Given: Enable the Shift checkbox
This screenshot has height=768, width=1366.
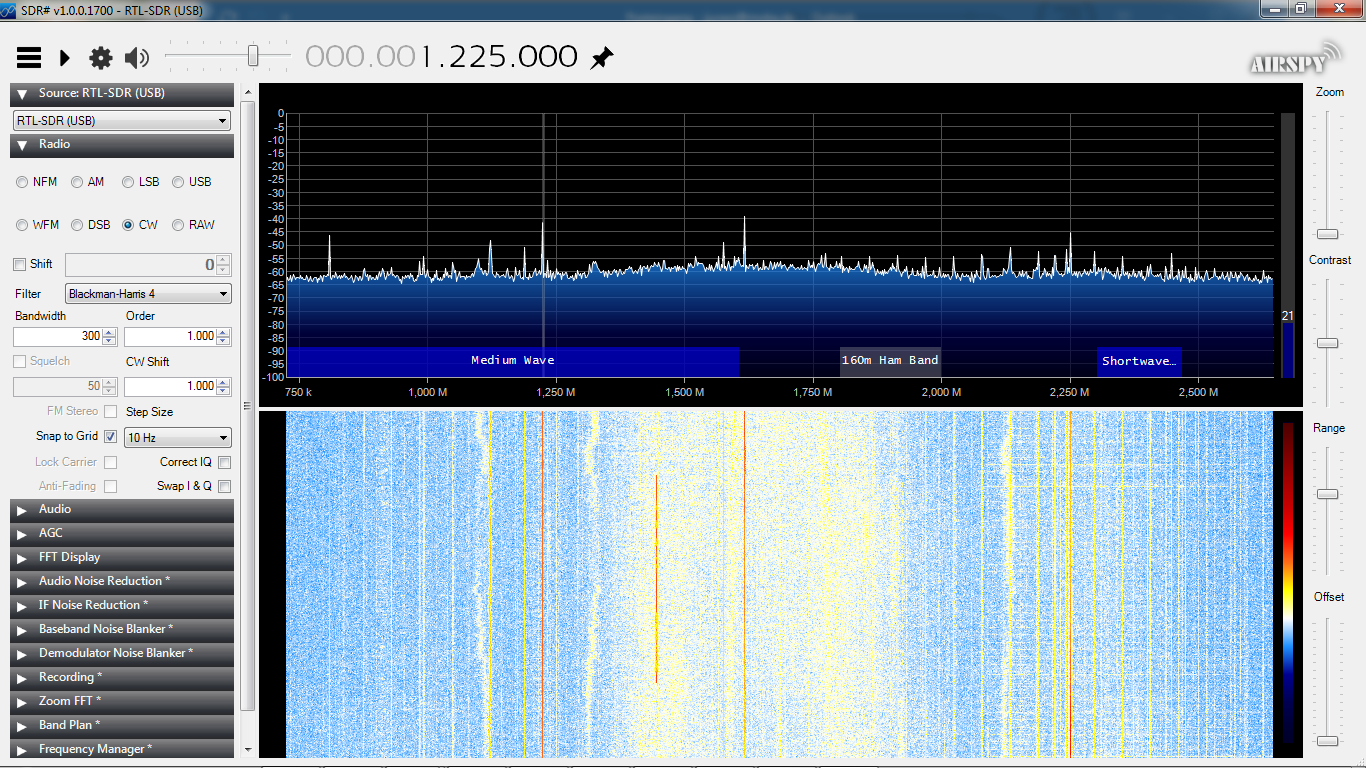Looking at the screenshot, I should tap(19, 264).
